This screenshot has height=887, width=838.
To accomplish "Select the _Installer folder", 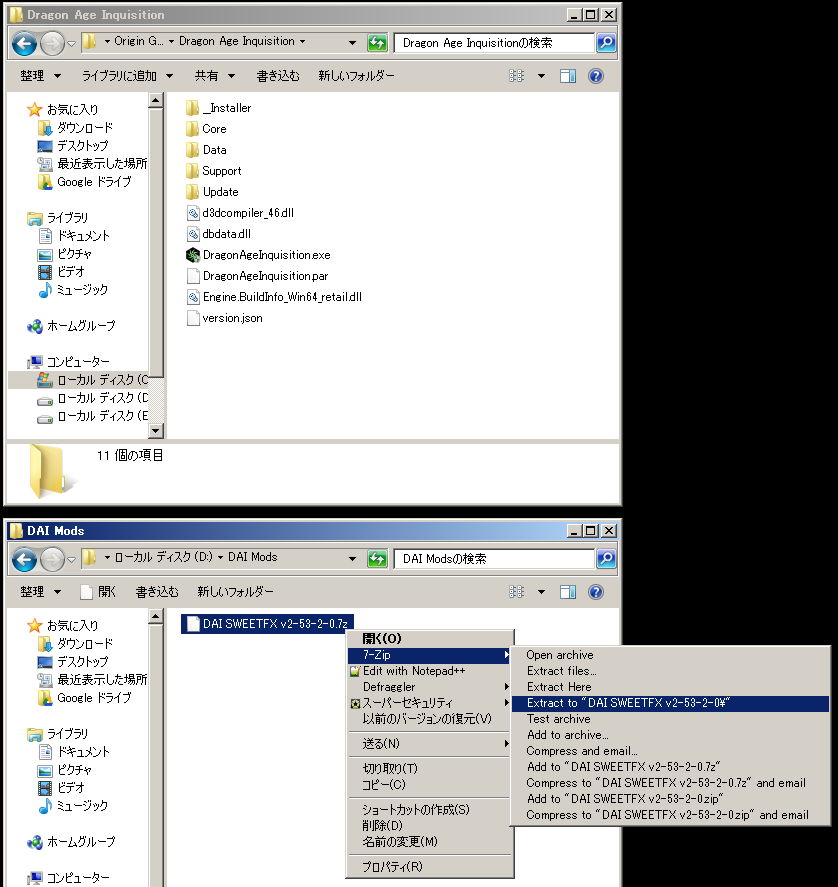I will click(x=218, y=108).
